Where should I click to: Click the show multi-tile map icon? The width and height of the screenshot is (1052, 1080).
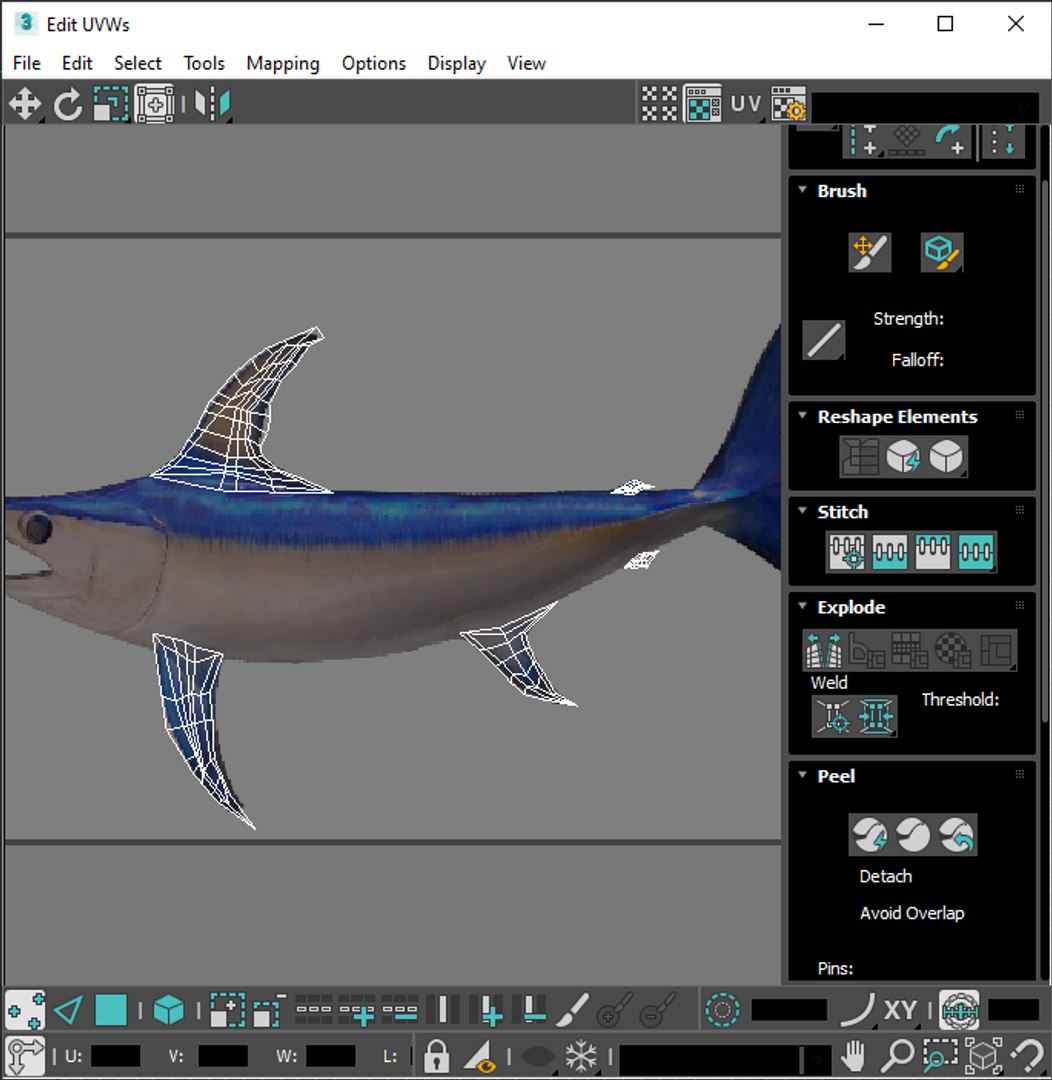703,104
